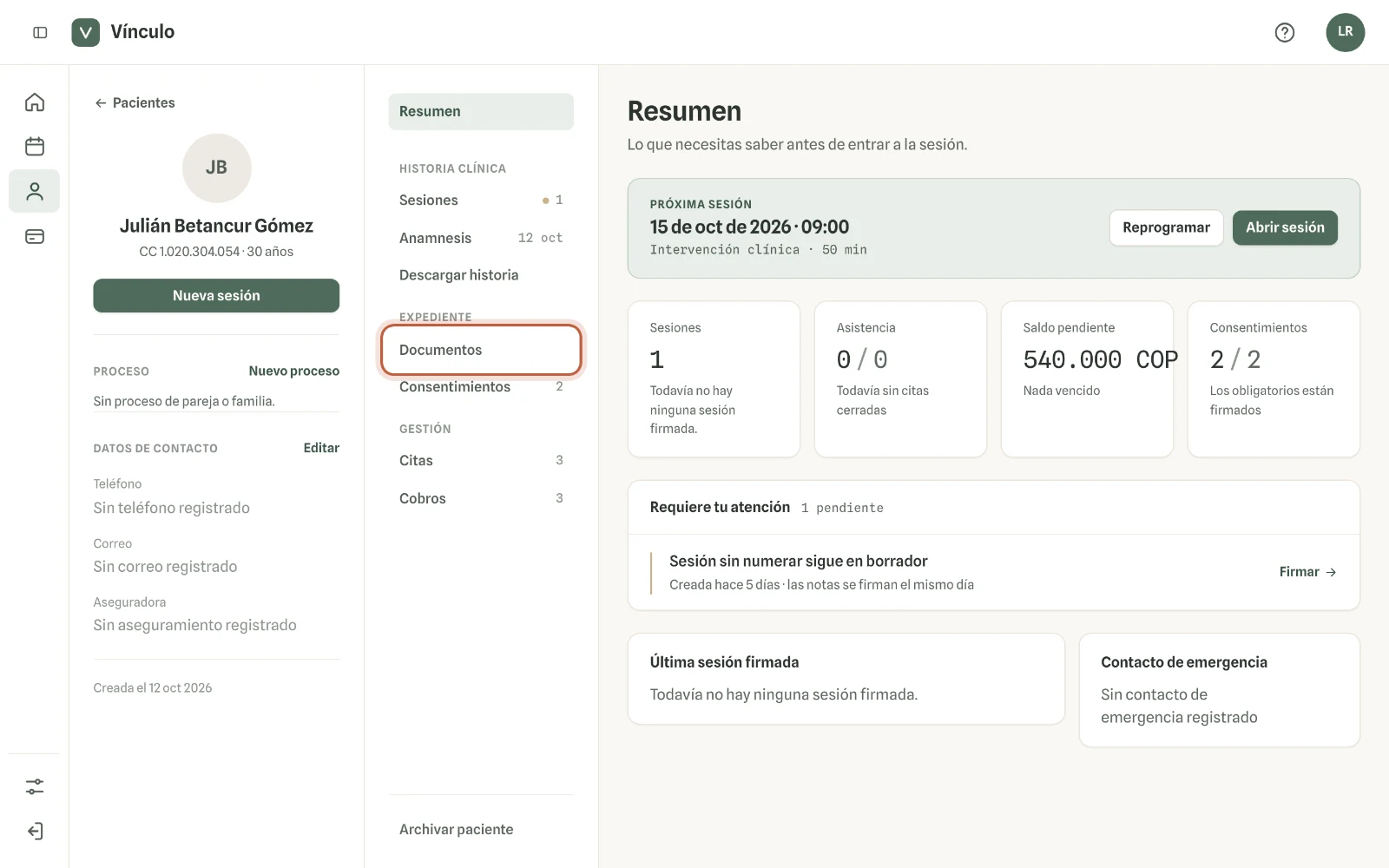The height and width of the screenshot is (868, 1389).
Task: Open the Anamnesis entry
Action: tap(481, 238)
